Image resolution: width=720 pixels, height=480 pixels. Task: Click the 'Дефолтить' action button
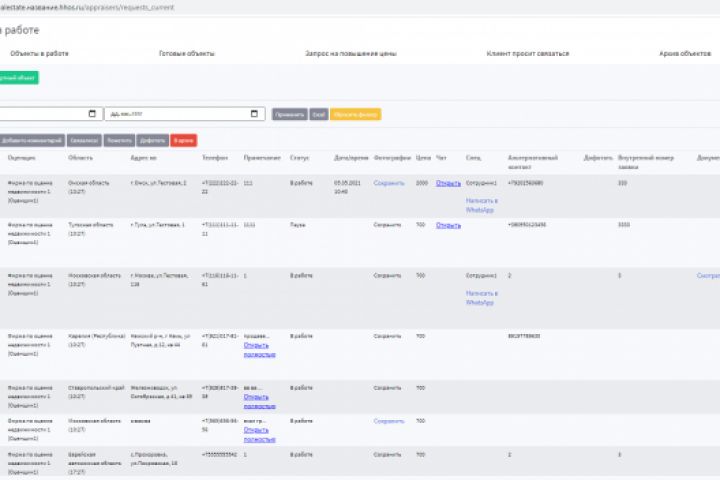pyautogui.click(x=152, y=140)
